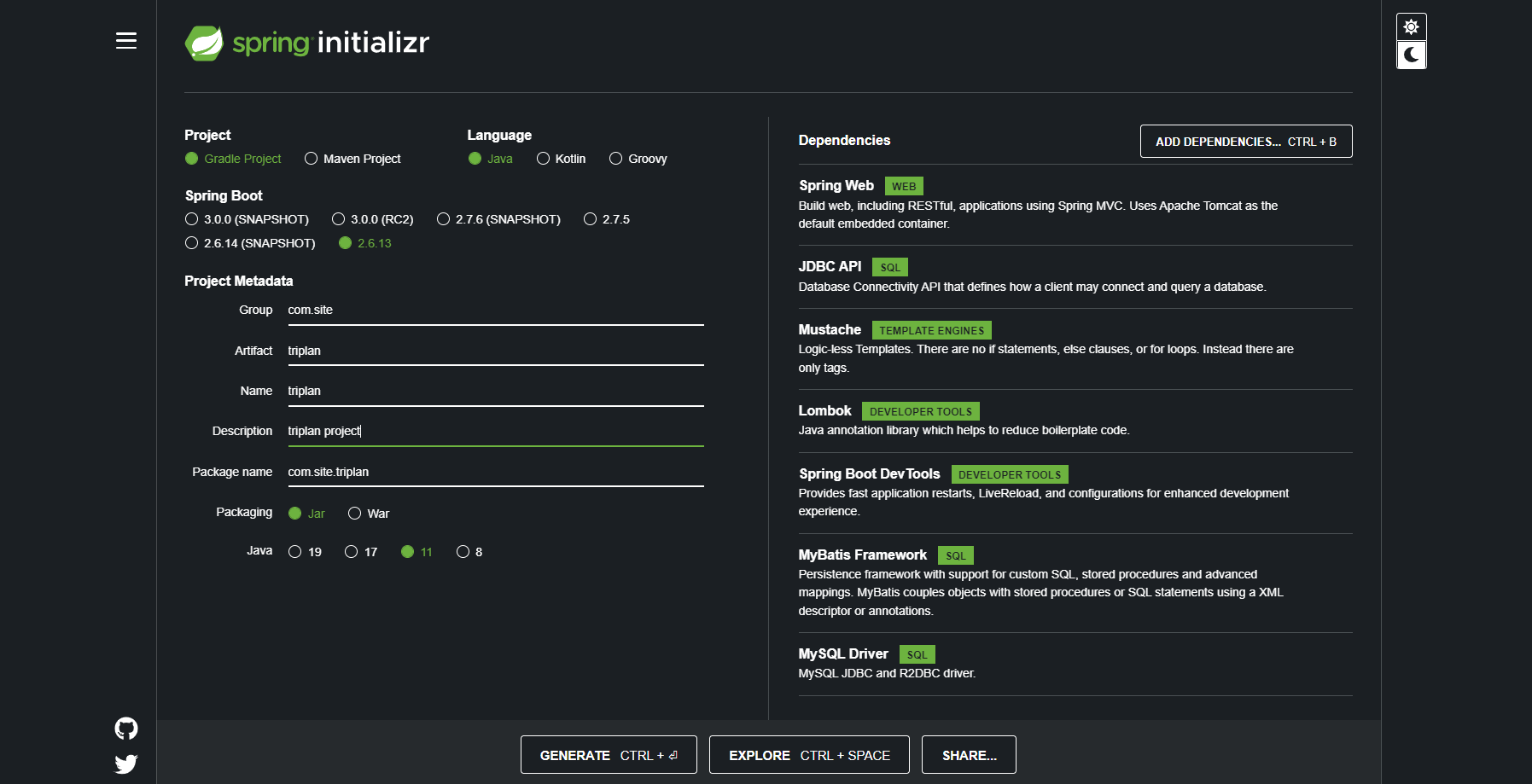1532x784 pixels.
Task: Click the JDBC API dependency entry
Action: 1075,277
